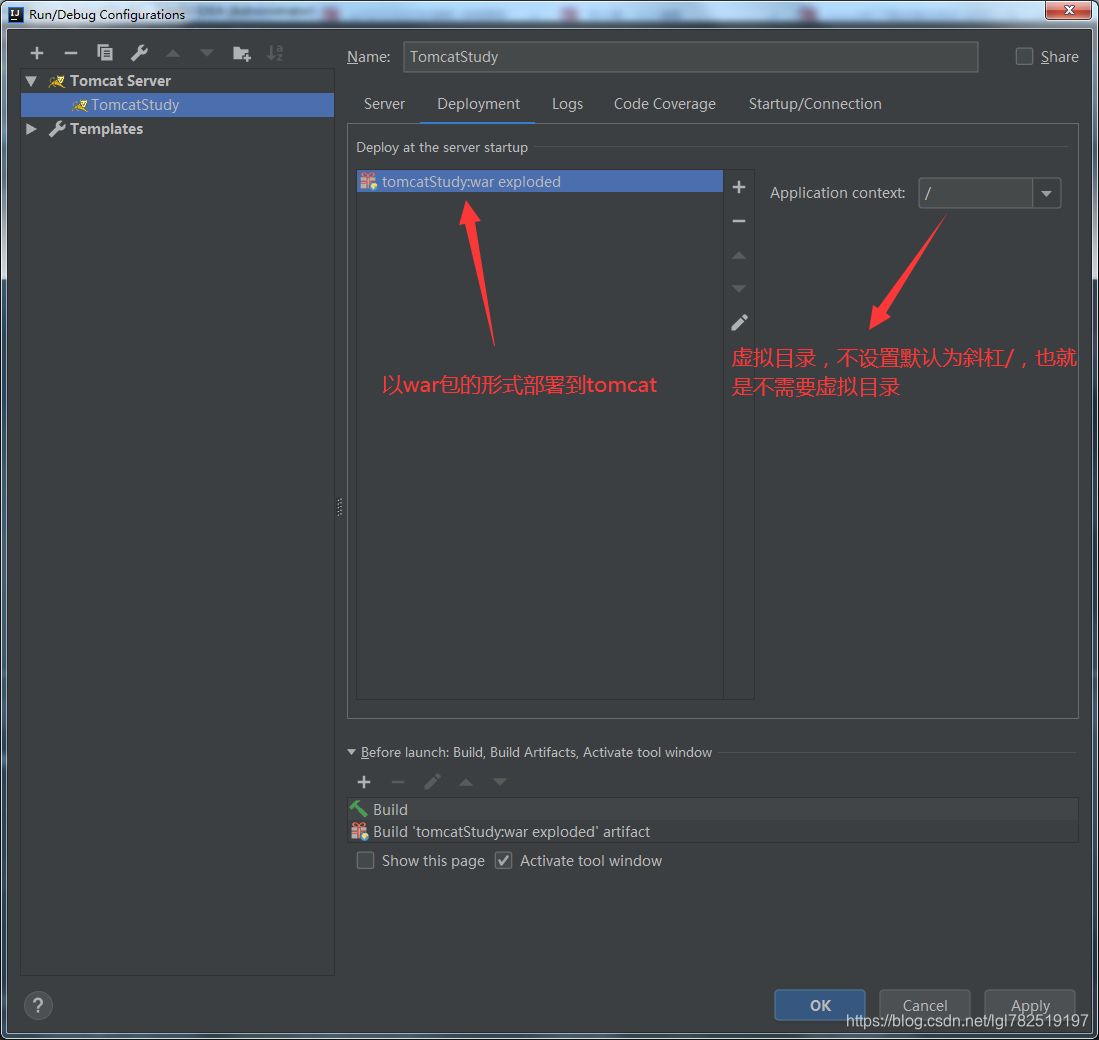Sort configurations alphabetically icon
1099x1040 pixels.
[275, 53]
